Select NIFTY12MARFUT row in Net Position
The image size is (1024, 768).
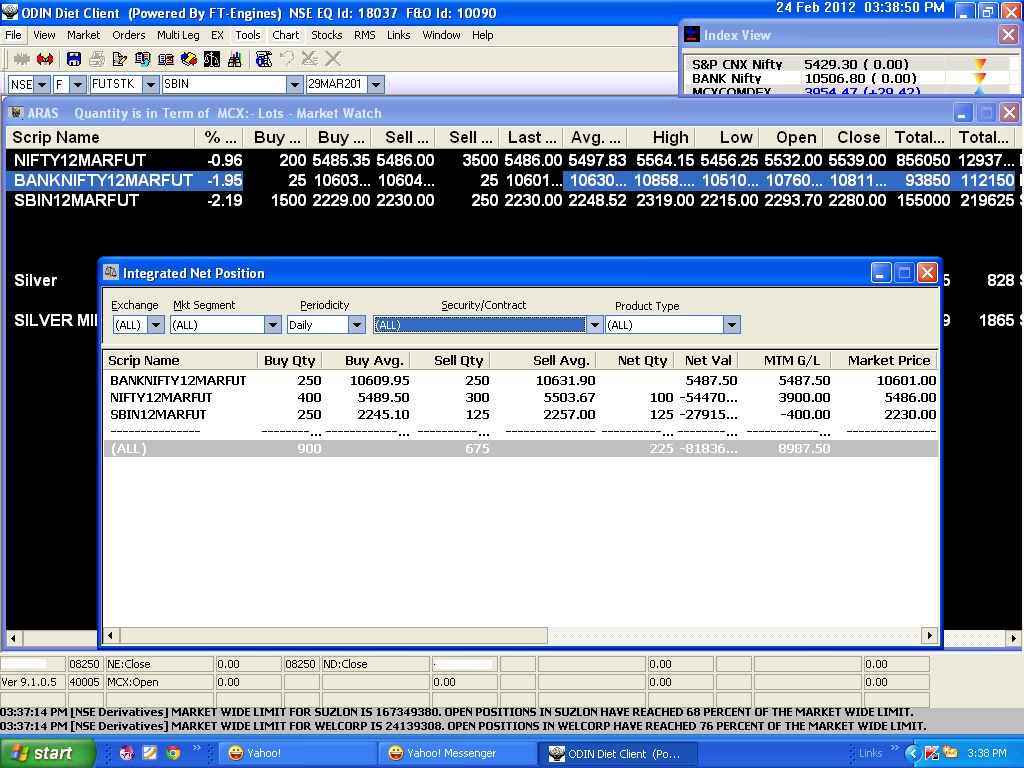pyautogui.click(x=521, y=397)
